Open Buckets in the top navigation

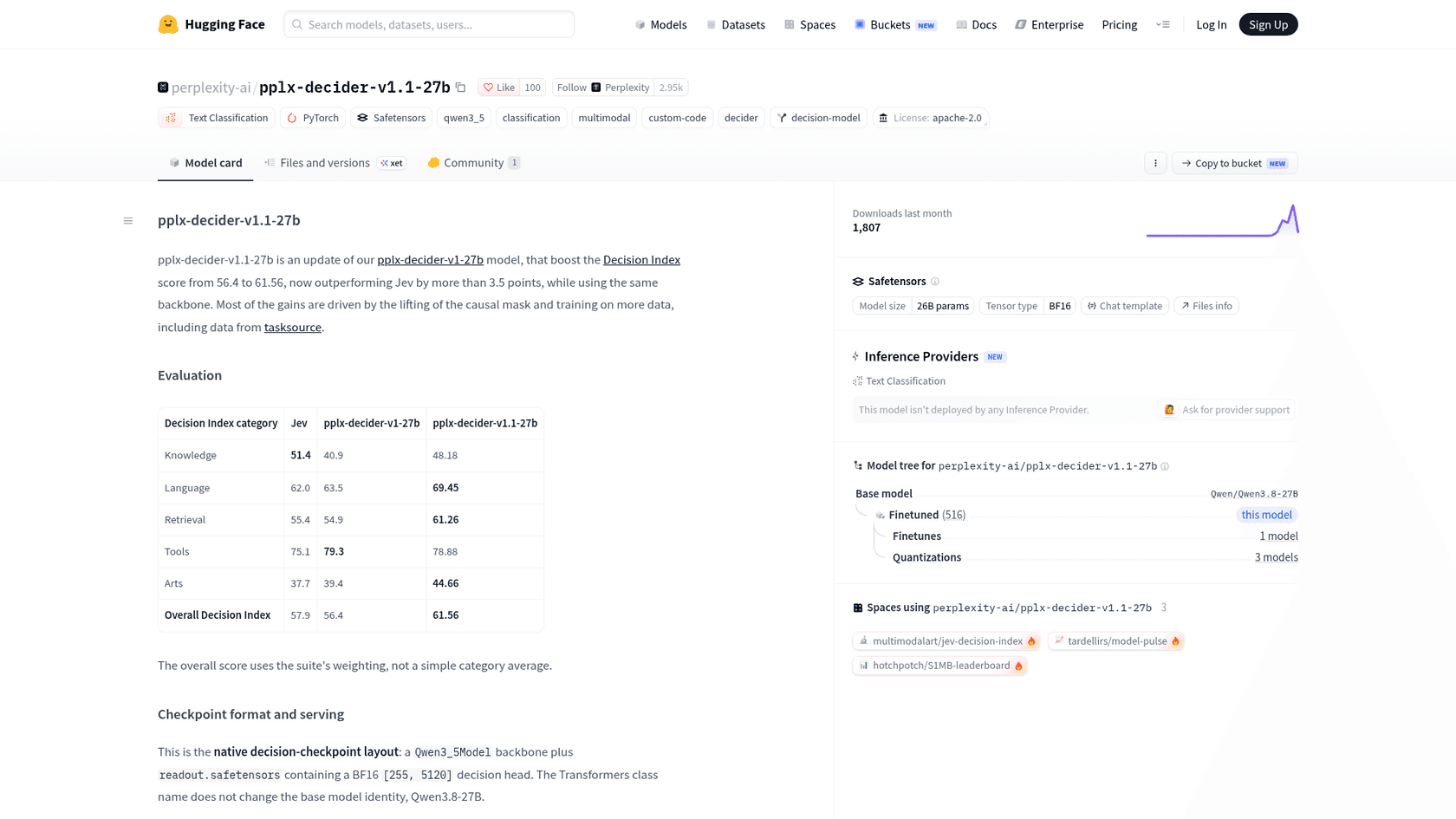(x=895, y=24)
